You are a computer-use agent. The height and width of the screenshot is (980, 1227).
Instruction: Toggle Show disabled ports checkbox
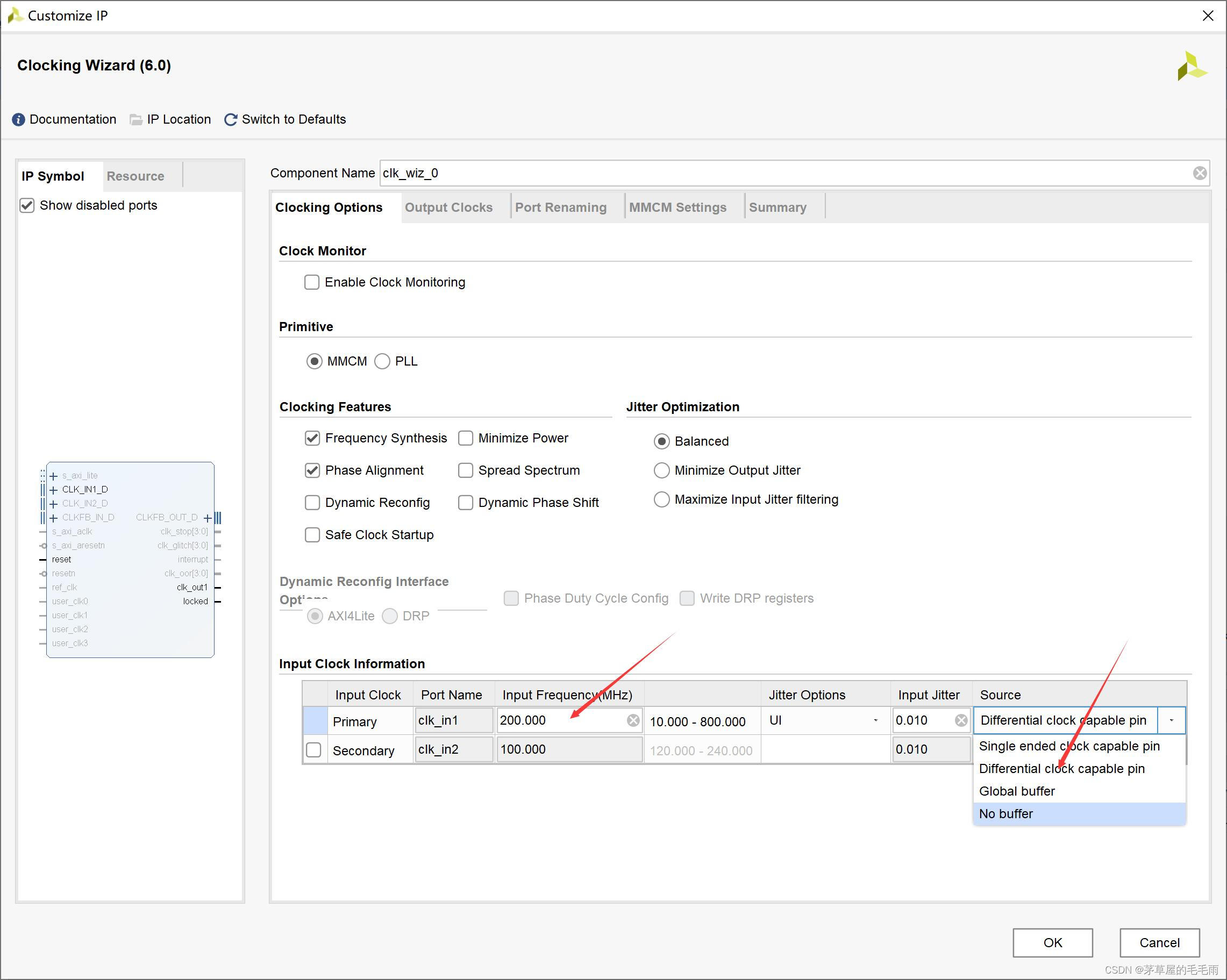pos(27,205)
